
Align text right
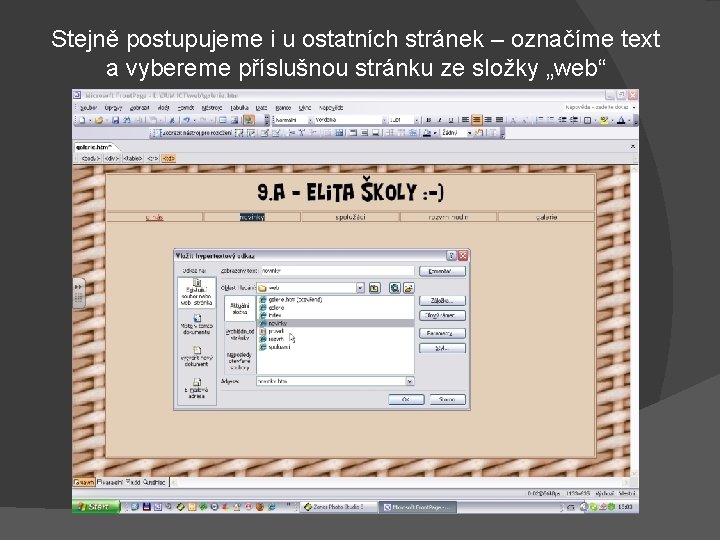pos(488,120)
